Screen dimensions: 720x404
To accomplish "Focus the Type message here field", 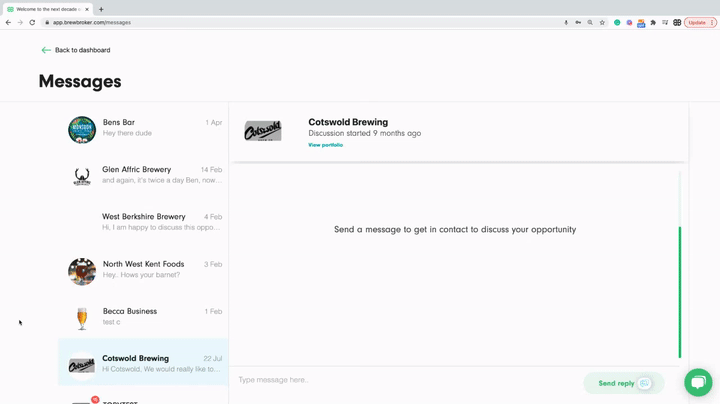I will 400,380.
